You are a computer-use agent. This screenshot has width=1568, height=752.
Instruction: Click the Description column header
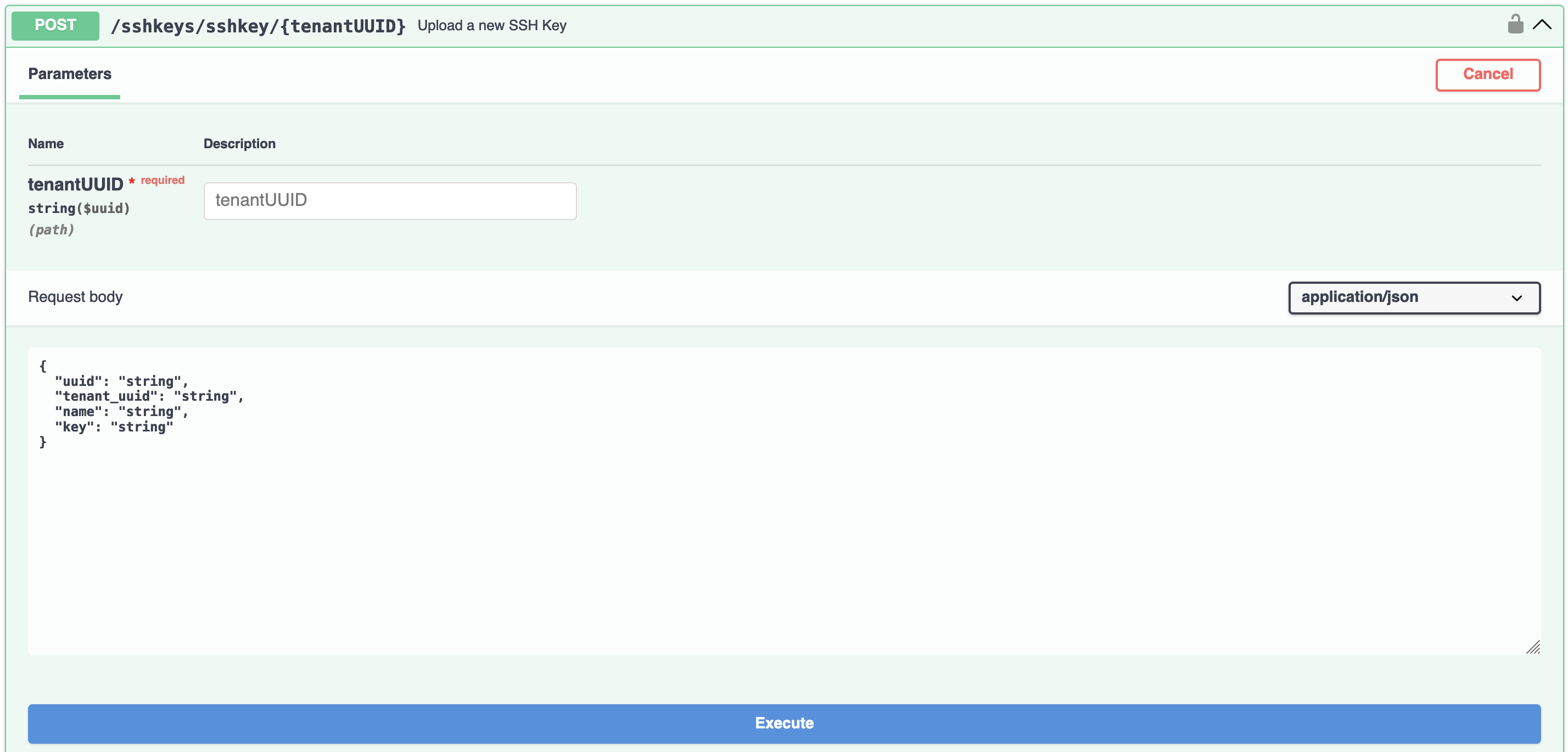239,144
